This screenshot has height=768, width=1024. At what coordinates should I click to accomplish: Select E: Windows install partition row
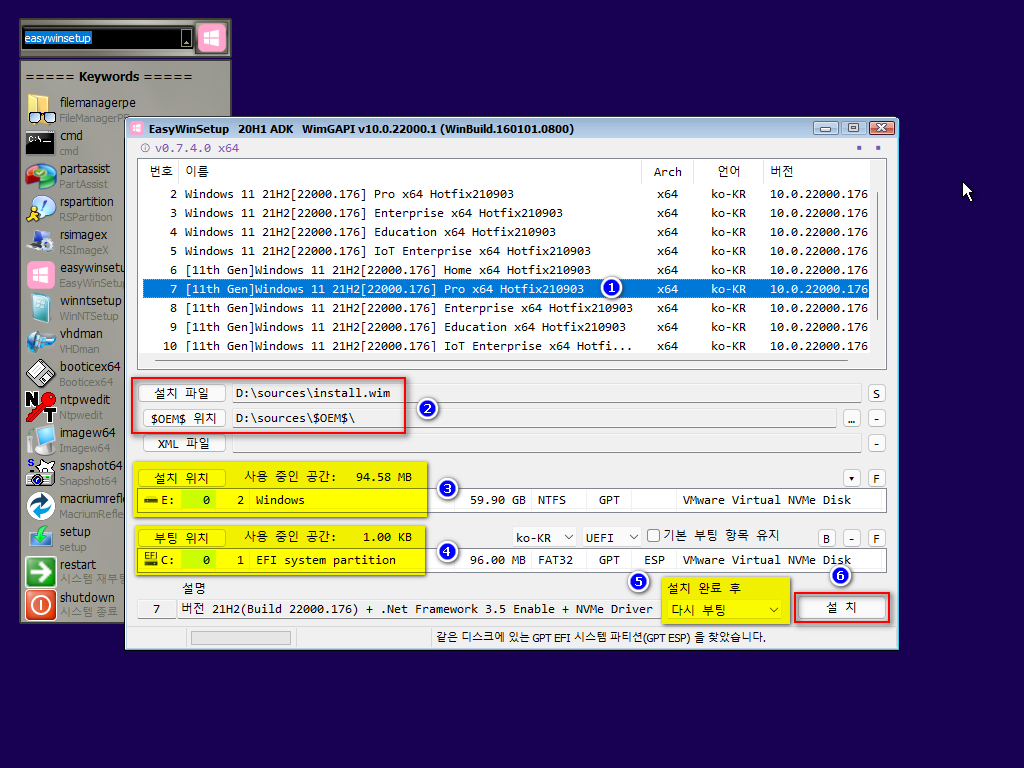511,500
